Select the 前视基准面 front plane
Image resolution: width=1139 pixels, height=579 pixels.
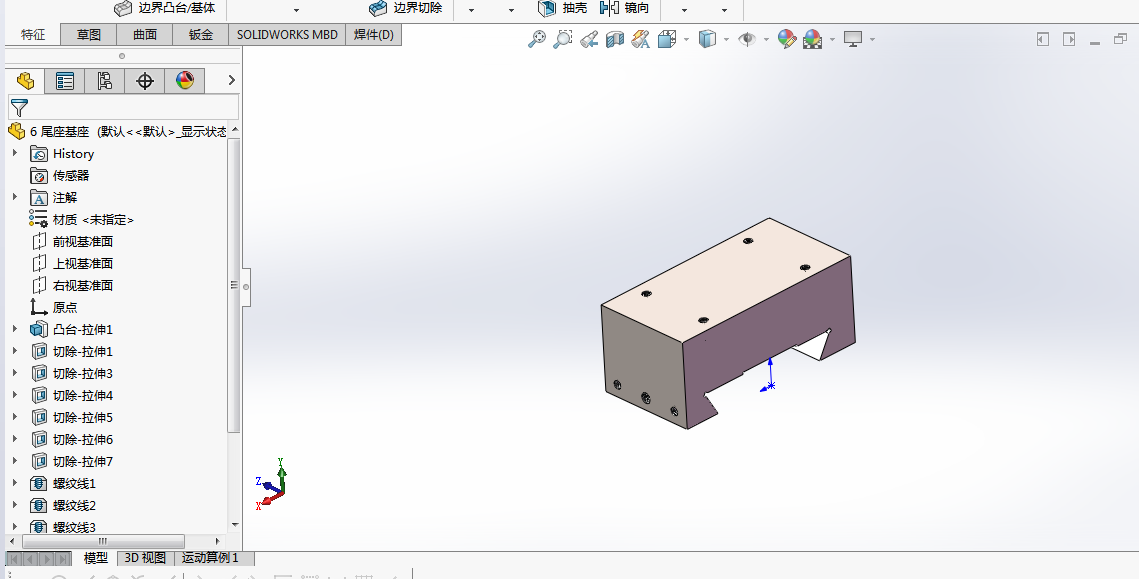pyautogui.click(x=71, y=241)
